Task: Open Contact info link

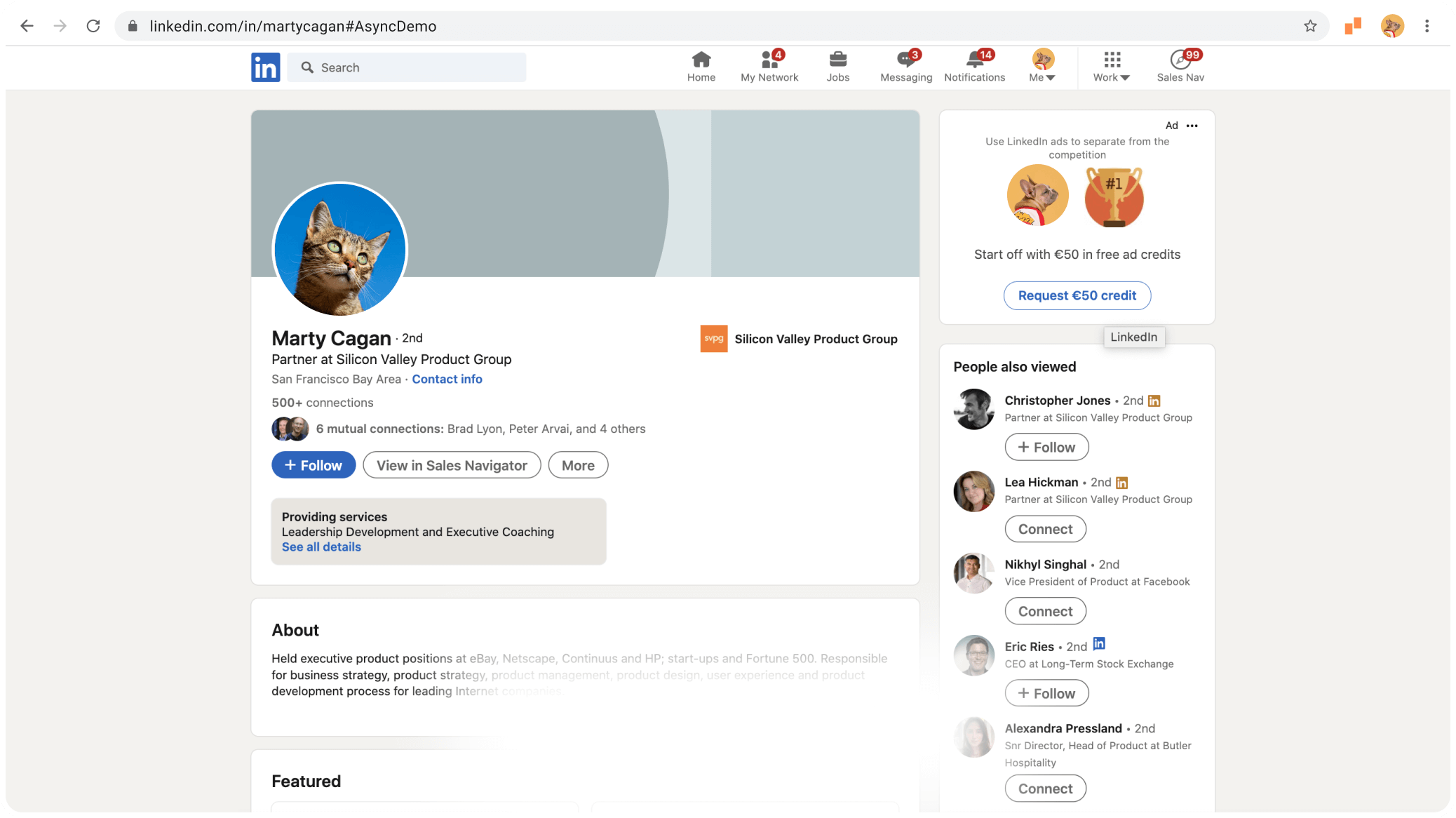Action: point(447,379)
